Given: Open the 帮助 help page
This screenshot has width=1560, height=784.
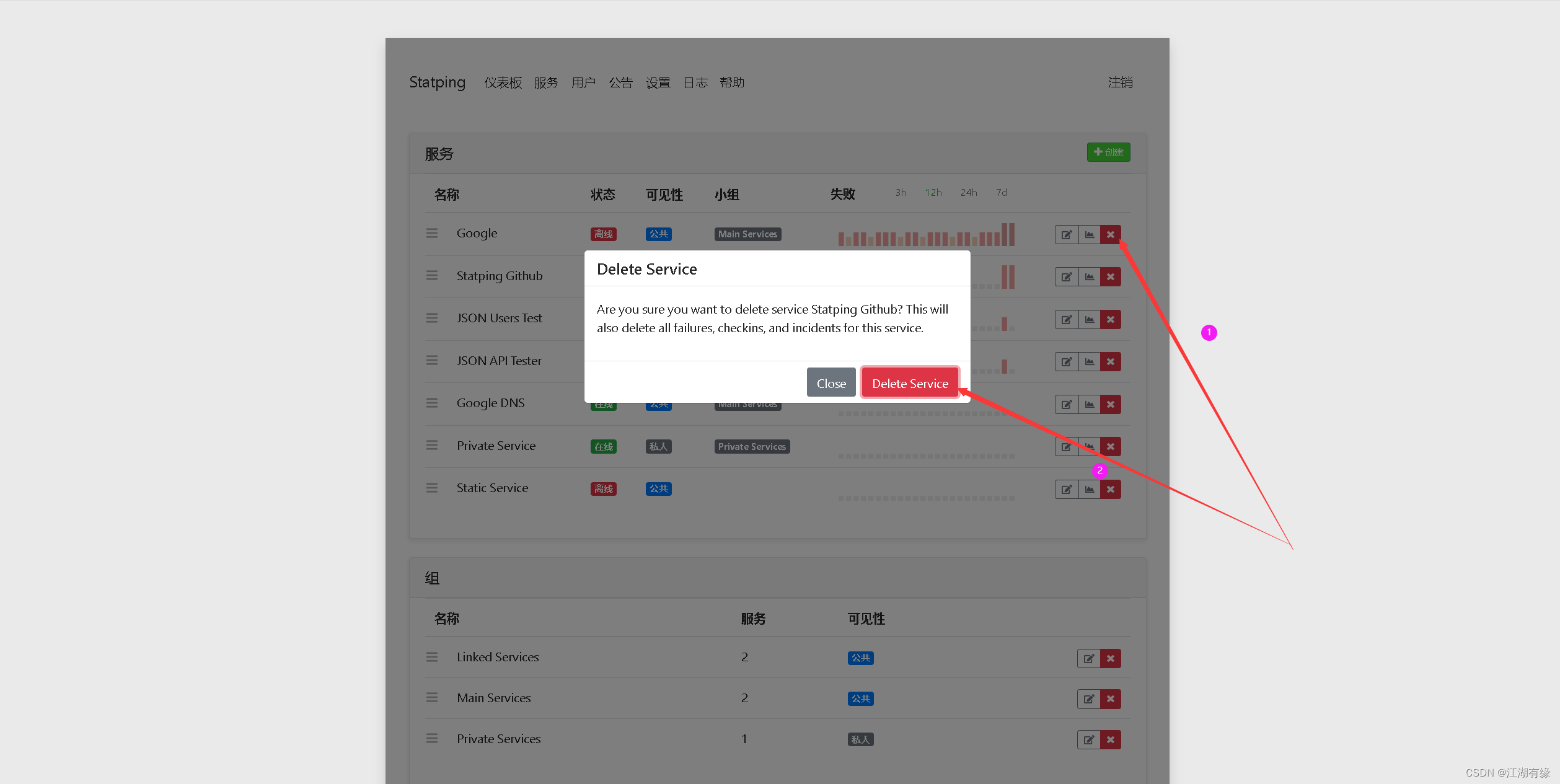Looking at the screenshot, I should 732,82.
